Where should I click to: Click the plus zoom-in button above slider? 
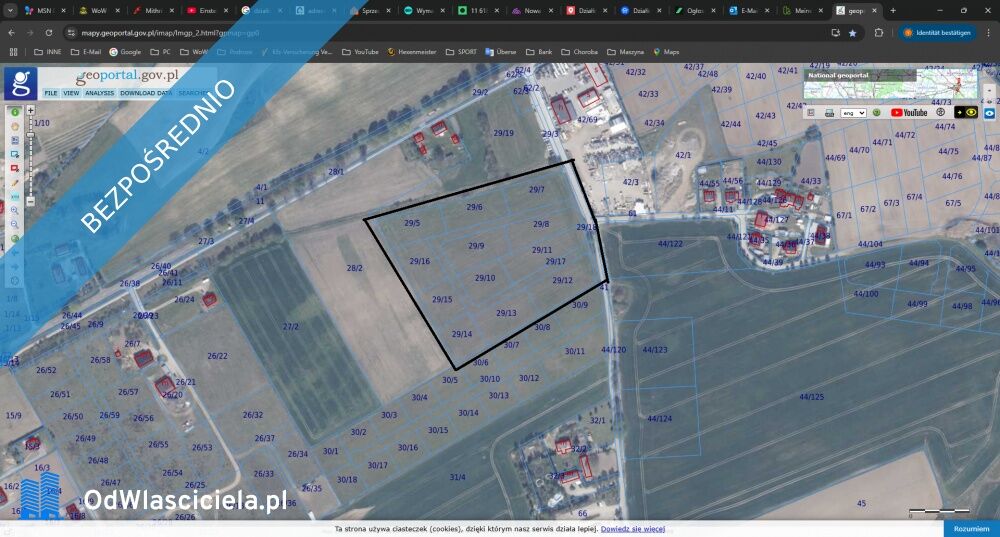(30, 110)
